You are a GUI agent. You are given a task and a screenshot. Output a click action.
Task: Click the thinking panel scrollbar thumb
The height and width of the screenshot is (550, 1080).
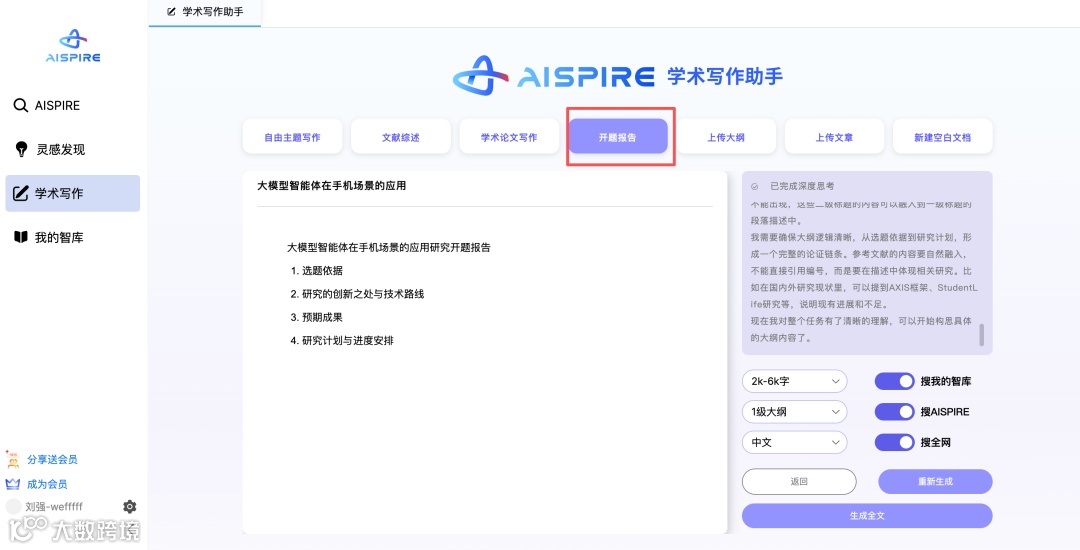pos(982,335)
